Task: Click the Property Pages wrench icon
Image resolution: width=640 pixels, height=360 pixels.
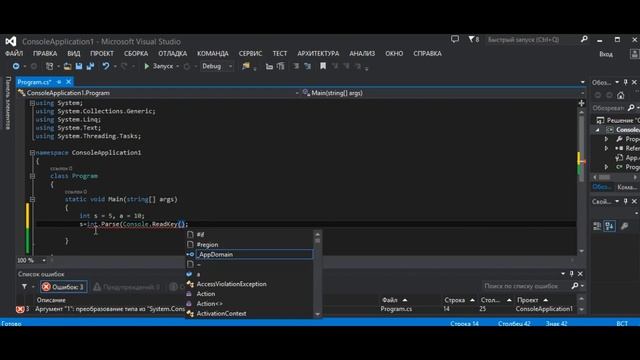Action: pyautogui.click(x=624, y=226)
